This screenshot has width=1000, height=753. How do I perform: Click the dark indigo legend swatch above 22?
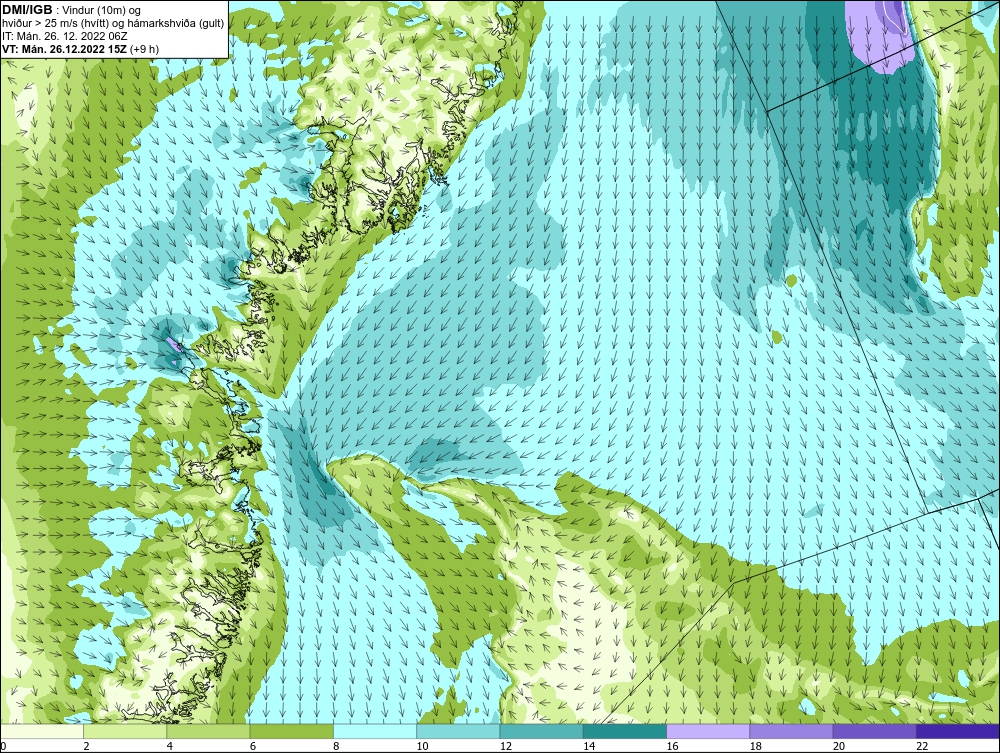coord(958,731)
